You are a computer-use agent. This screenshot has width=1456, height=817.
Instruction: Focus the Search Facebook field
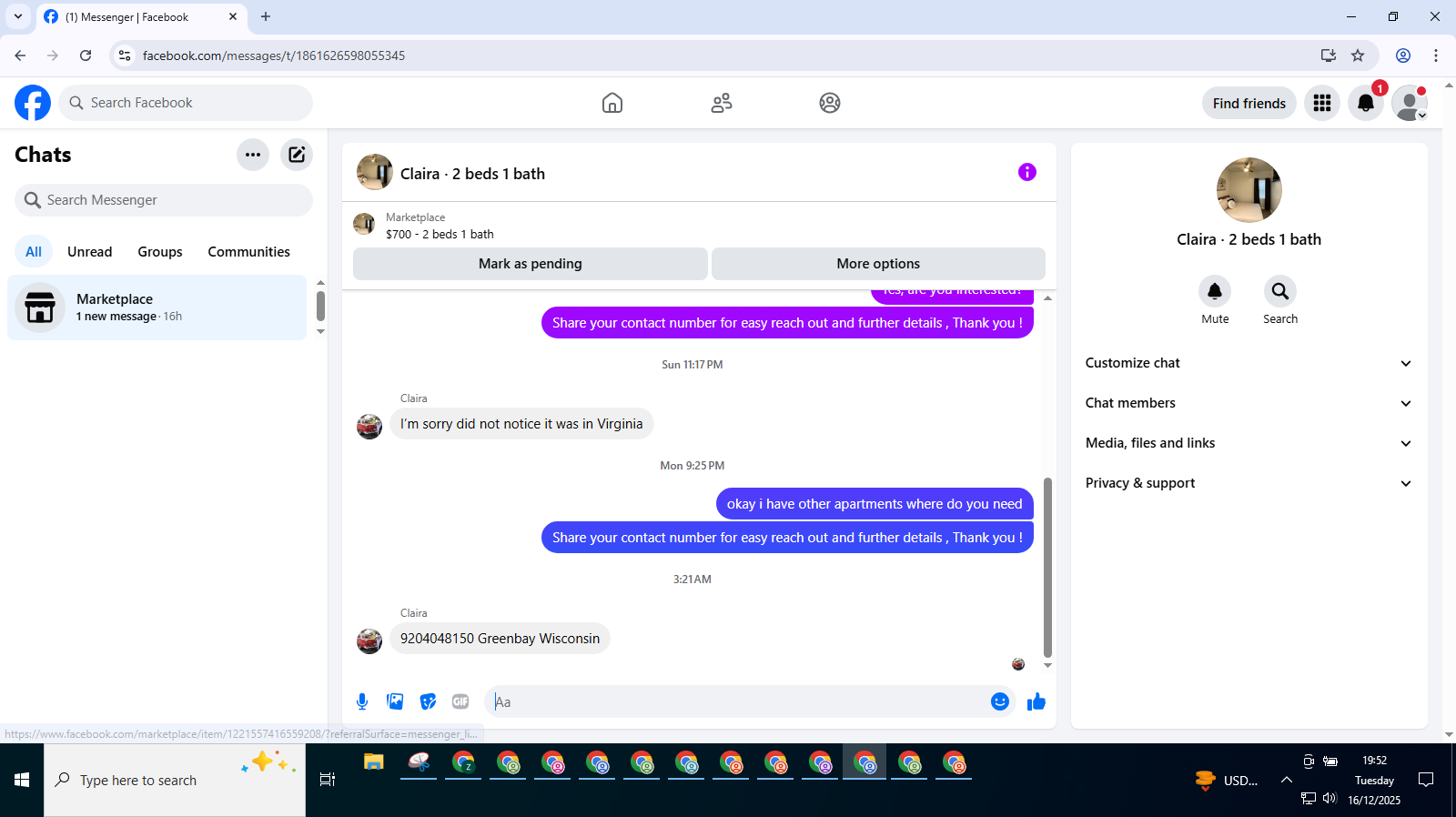tap(186, 103)
